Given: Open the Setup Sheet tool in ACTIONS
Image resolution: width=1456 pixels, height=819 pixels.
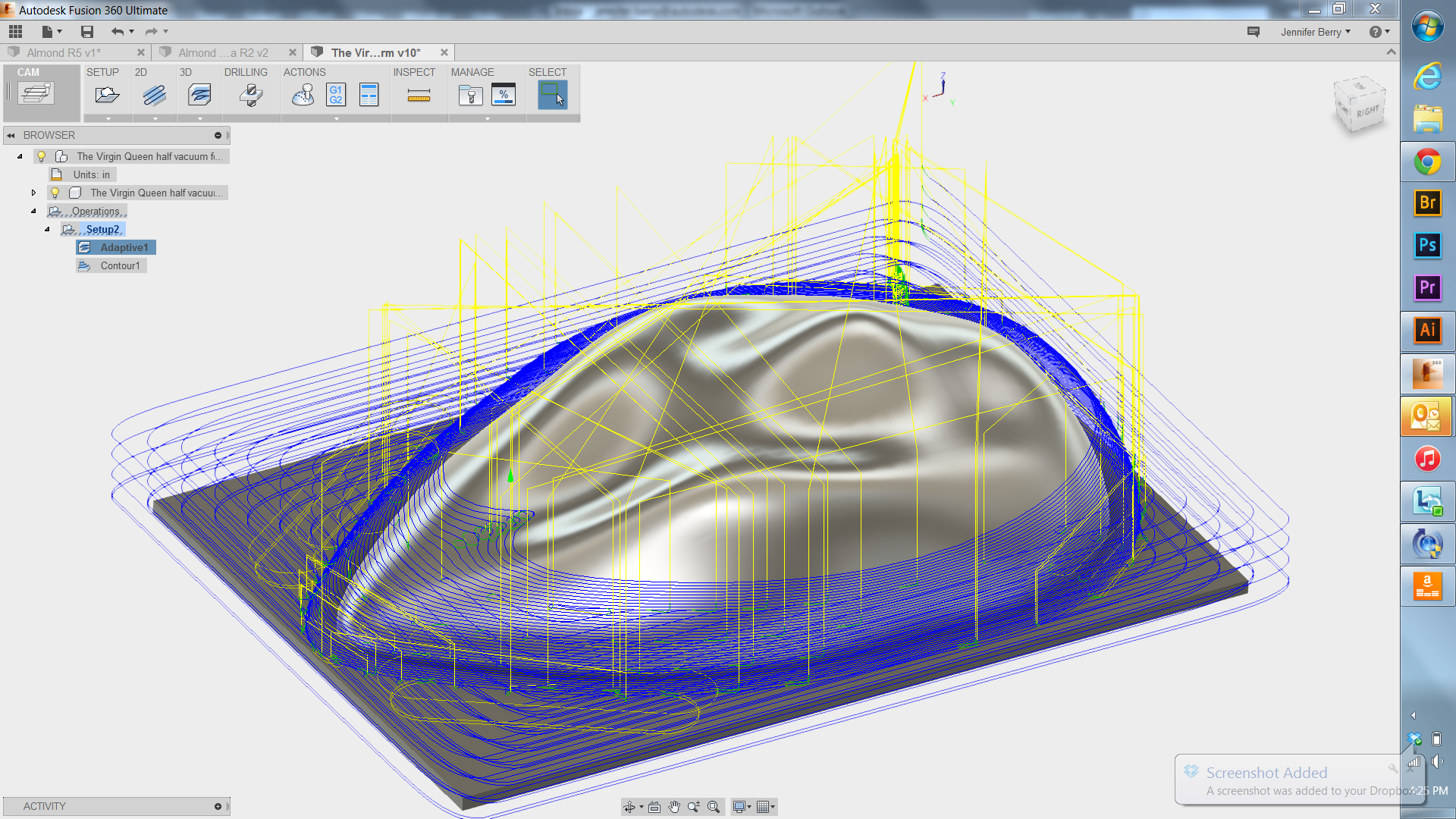Looking at the screenshot, I should point(369,94).
